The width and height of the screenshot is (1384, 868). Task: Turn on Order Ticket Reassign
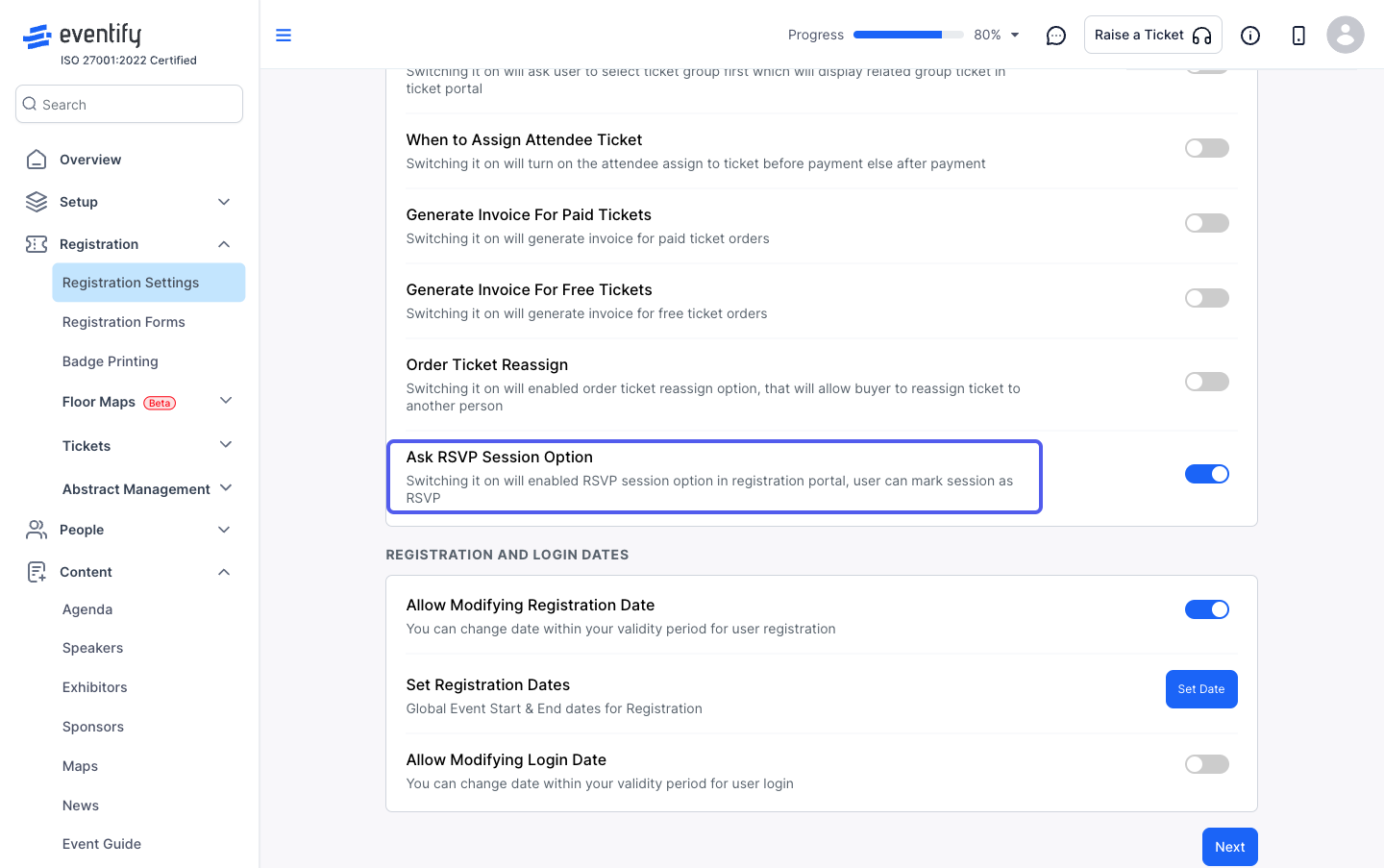click(x=1207, y=382)
